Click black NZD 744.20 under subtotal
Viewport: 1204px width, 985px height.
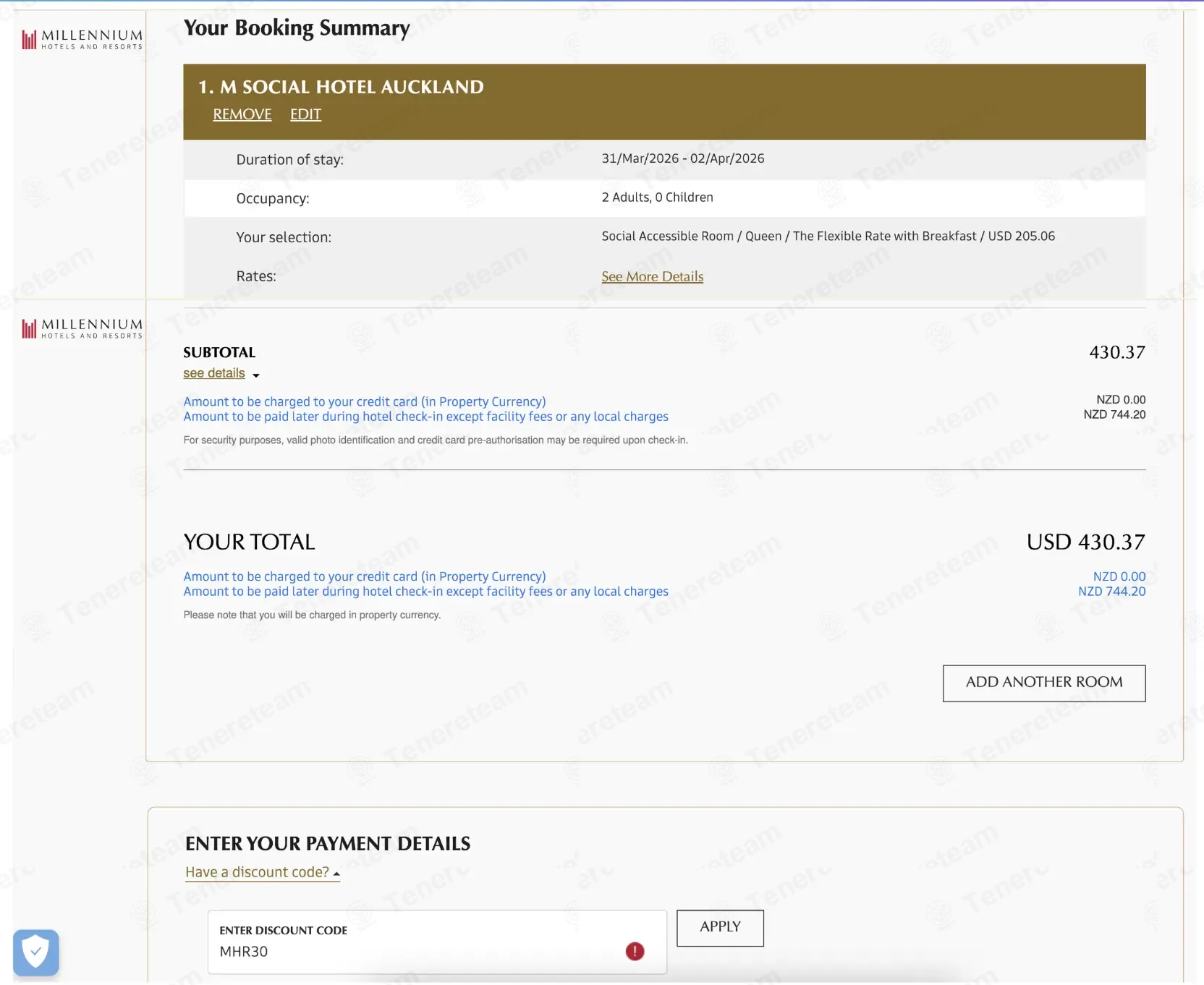click(x=1114, y=414)
